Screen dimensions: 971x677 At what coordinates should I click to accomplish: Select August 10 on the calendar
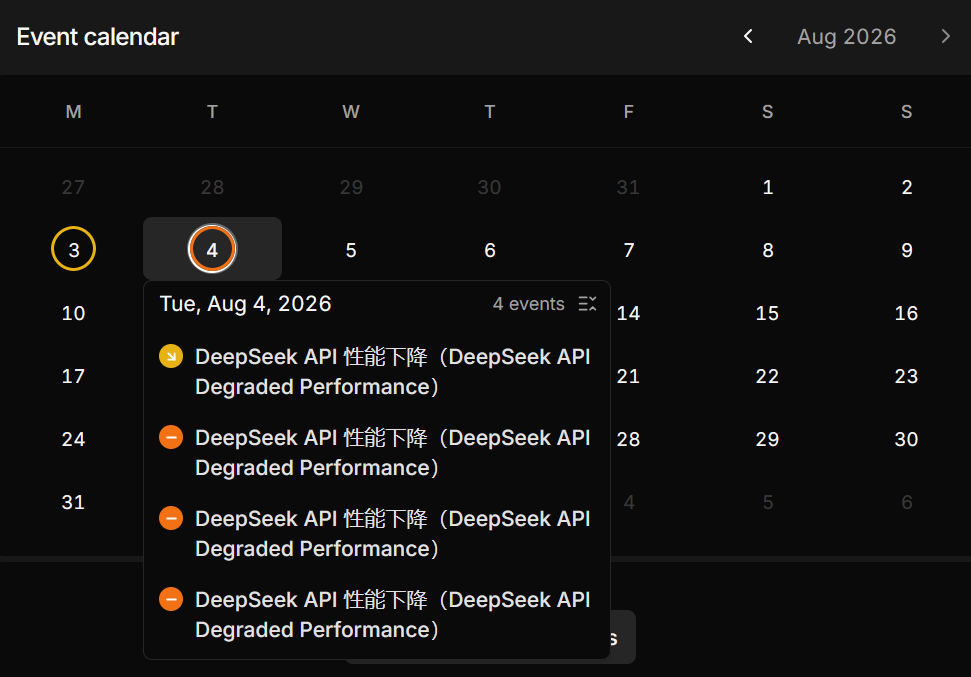(73, 313)
